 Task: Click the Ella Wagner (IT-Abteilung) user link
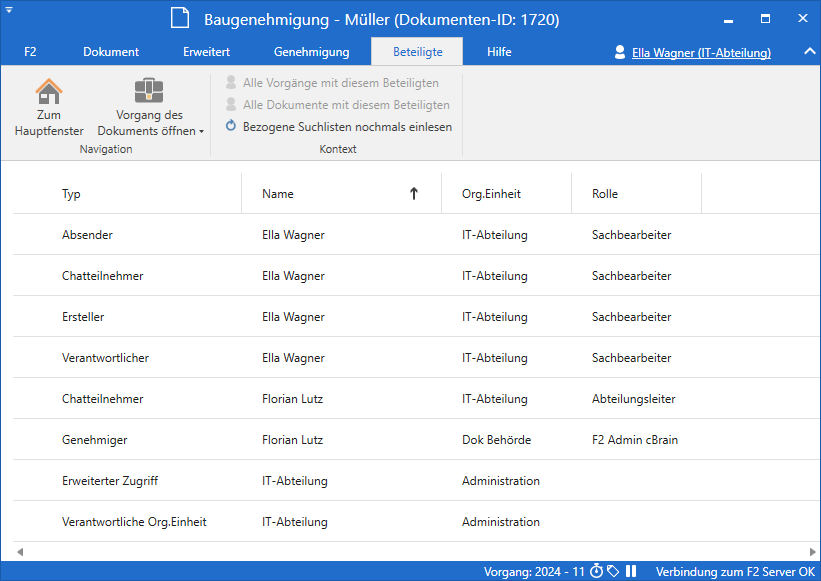click(x=701, y=52)
